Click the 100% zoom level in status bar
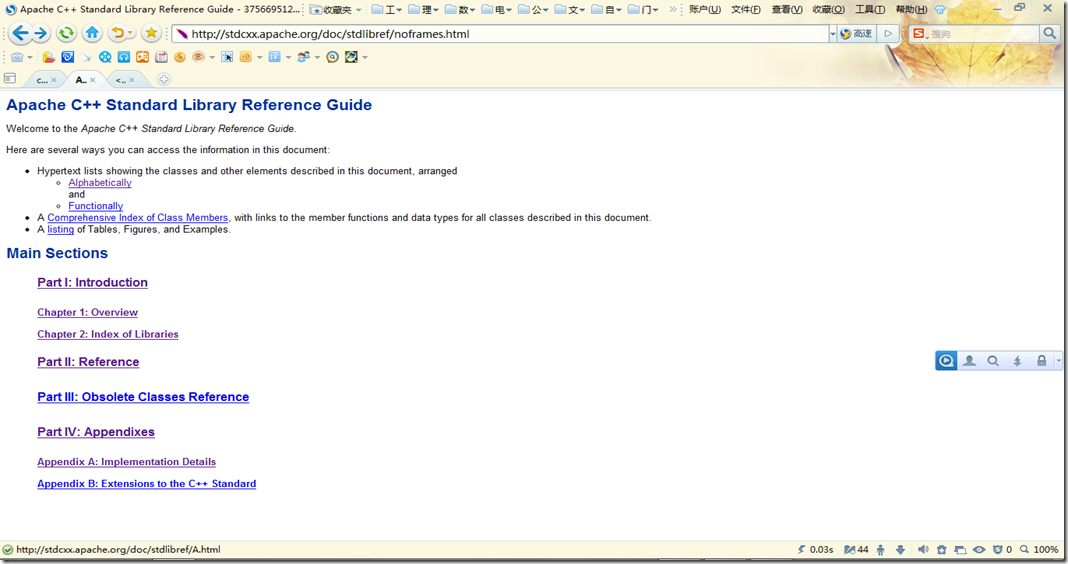Viewport: 1068px width, 564px height. click(1045, 550)
